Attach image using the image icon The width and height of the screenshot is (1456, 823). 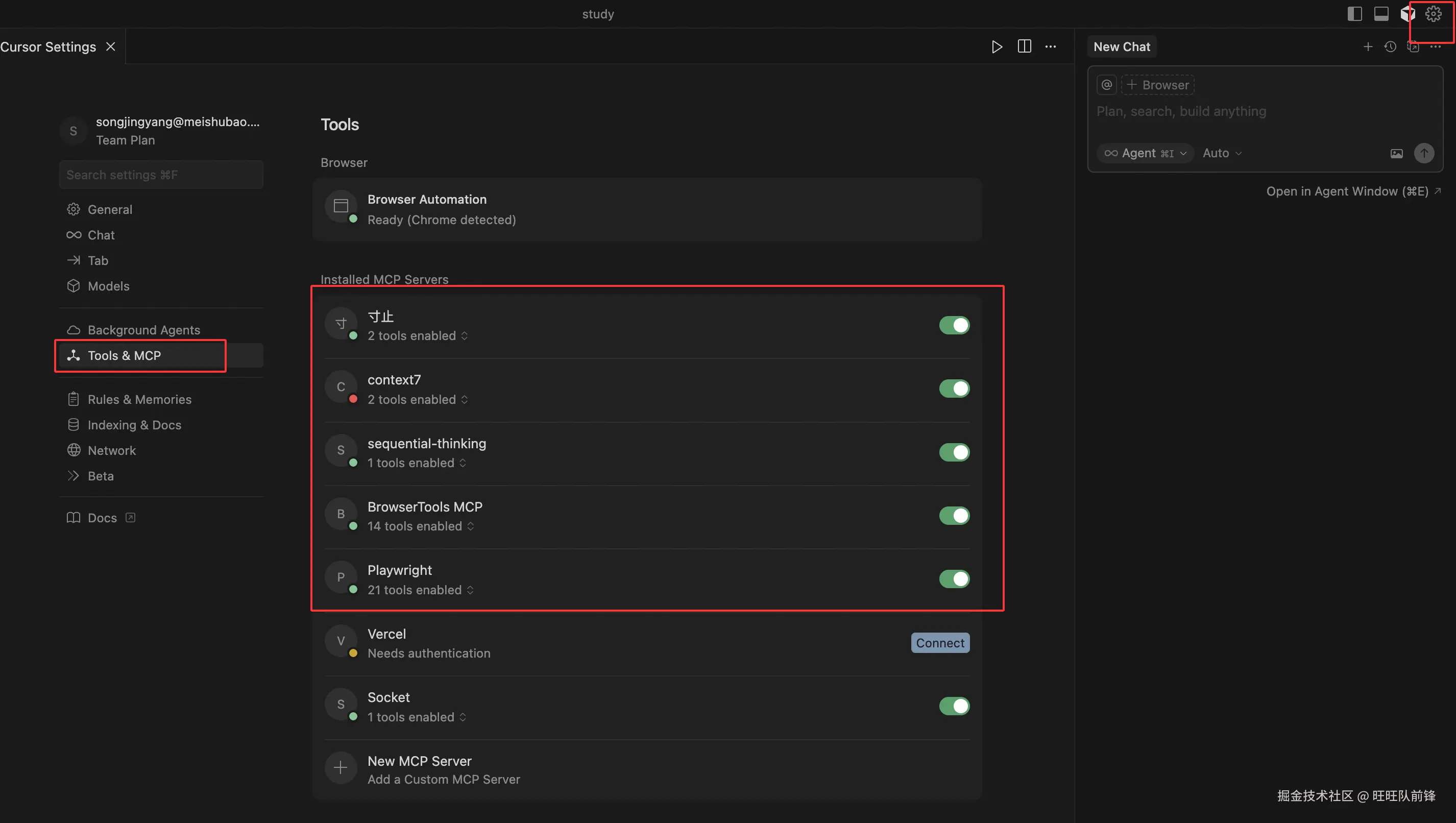pyautogui.click(x=1396, y=154)
